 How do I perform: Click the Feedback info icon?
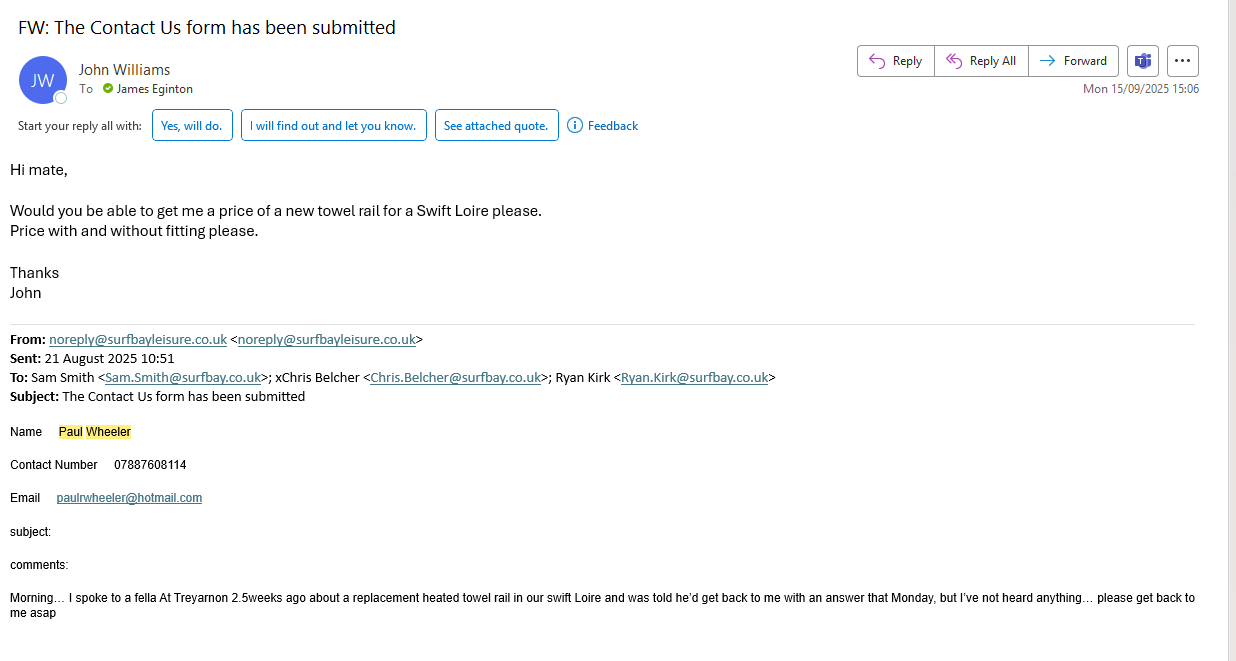click(x=575, y=125)
